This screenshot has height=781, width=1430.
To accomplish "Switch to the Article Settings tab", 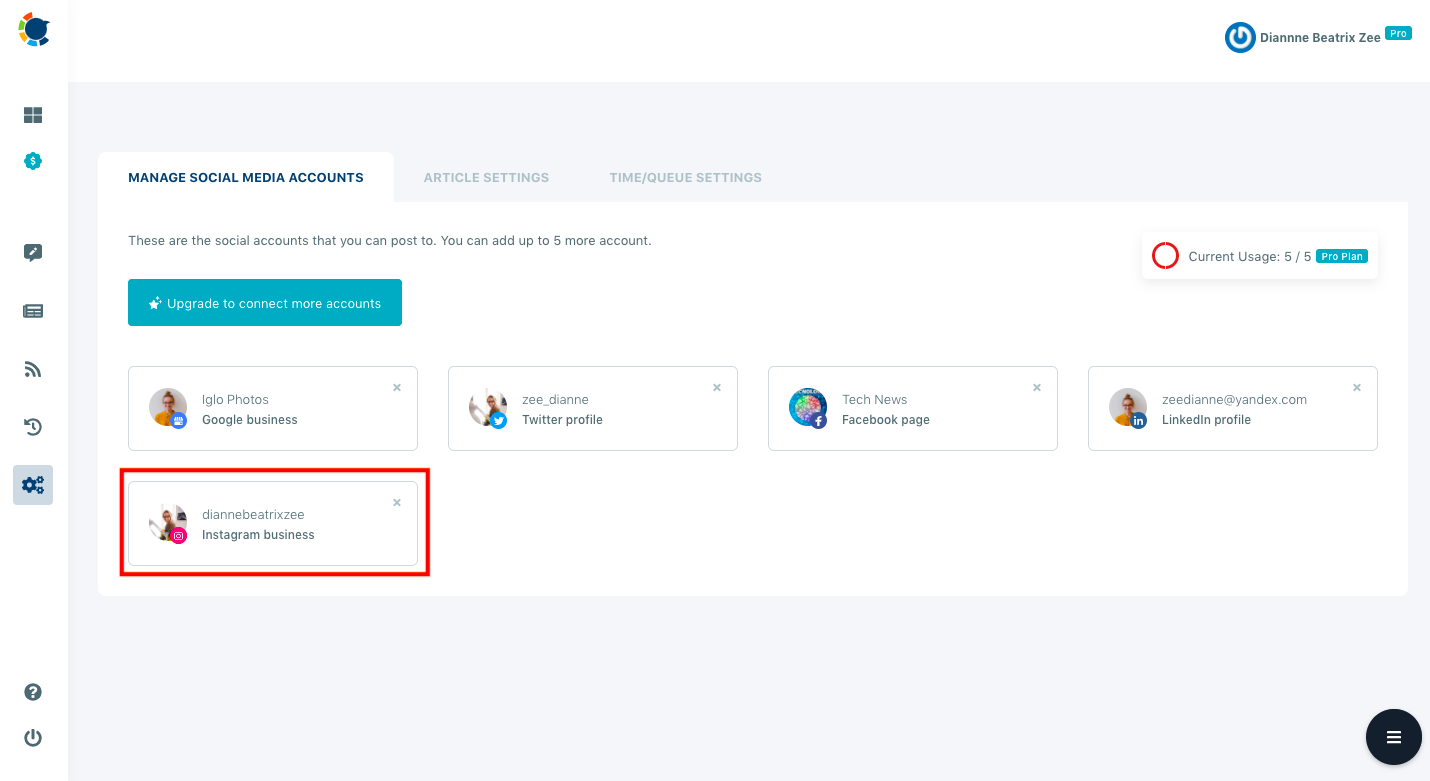I will pyautogui.click(x=486, y=177).
